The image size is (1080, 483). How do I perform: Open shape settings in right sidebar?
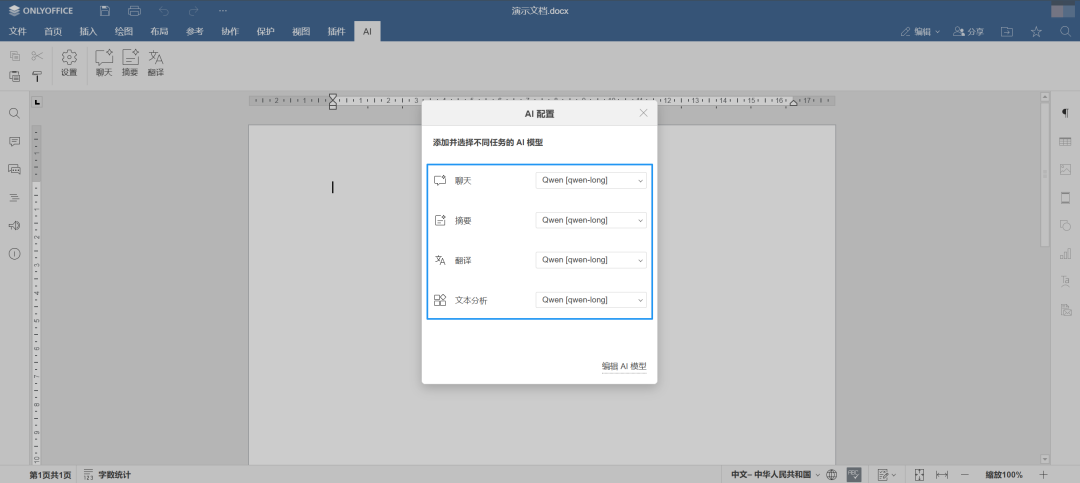[1066, 225]
